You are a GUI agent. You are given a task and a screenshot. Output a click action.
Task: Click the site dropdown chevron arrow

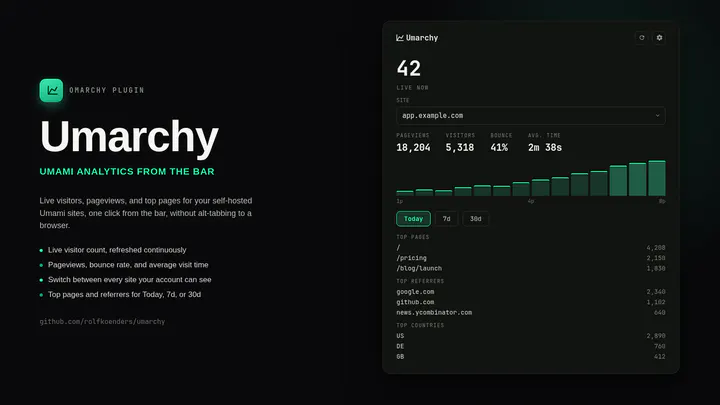coord(657,116)
